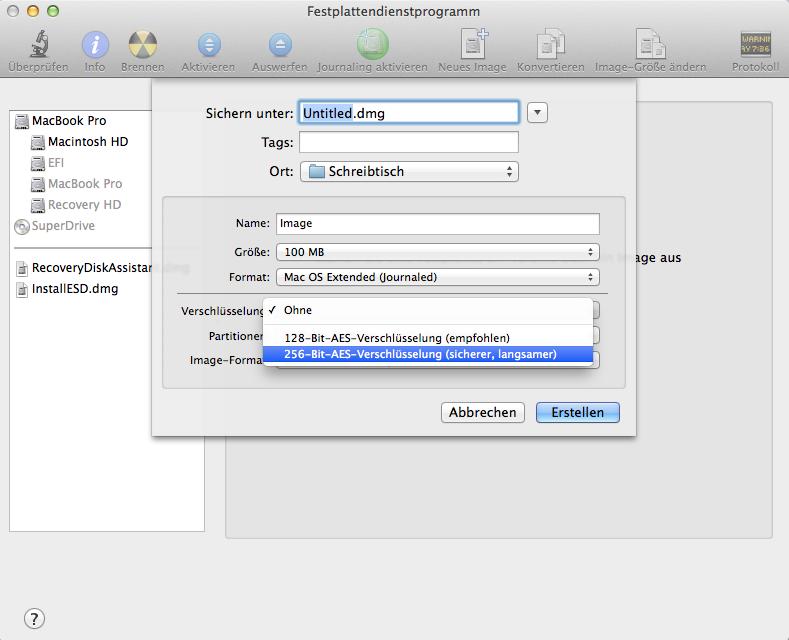Choose 256-Bit-AES-Verschlüsselung option
The width and height of the screenshot is (789, 640).
[x=428, y=354]
